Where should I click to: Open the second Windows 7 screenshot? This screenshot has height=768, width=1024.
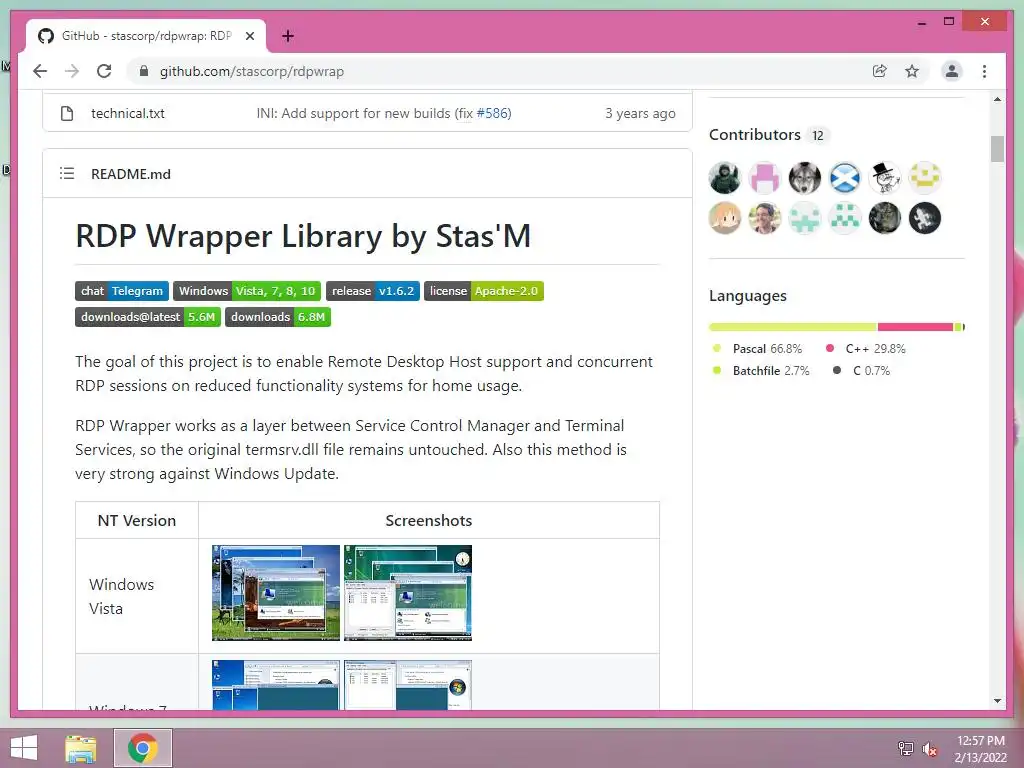[408, 684]
